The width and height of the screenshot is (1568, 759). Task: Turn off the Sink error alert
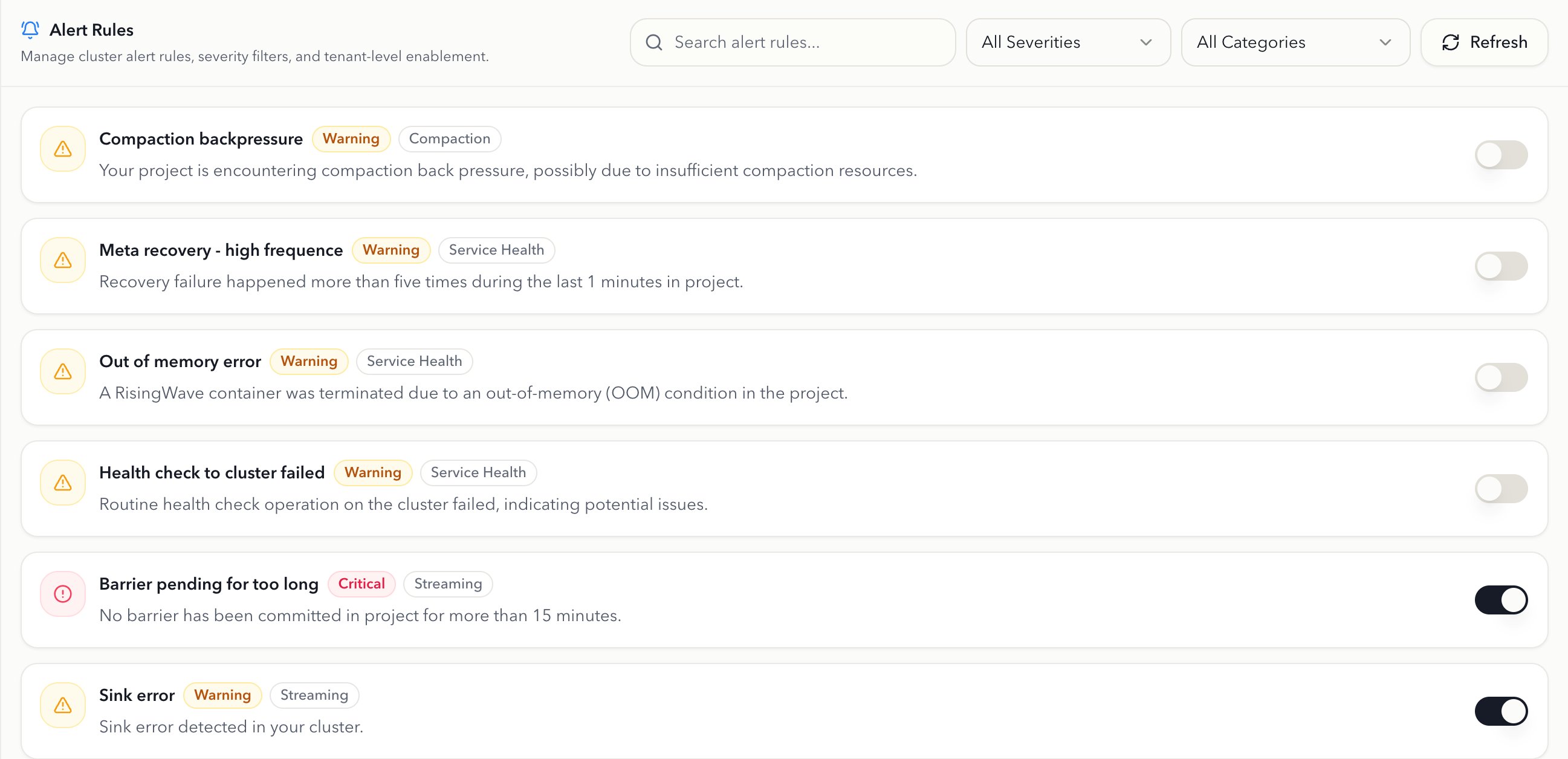click(x=1501, y=711)
